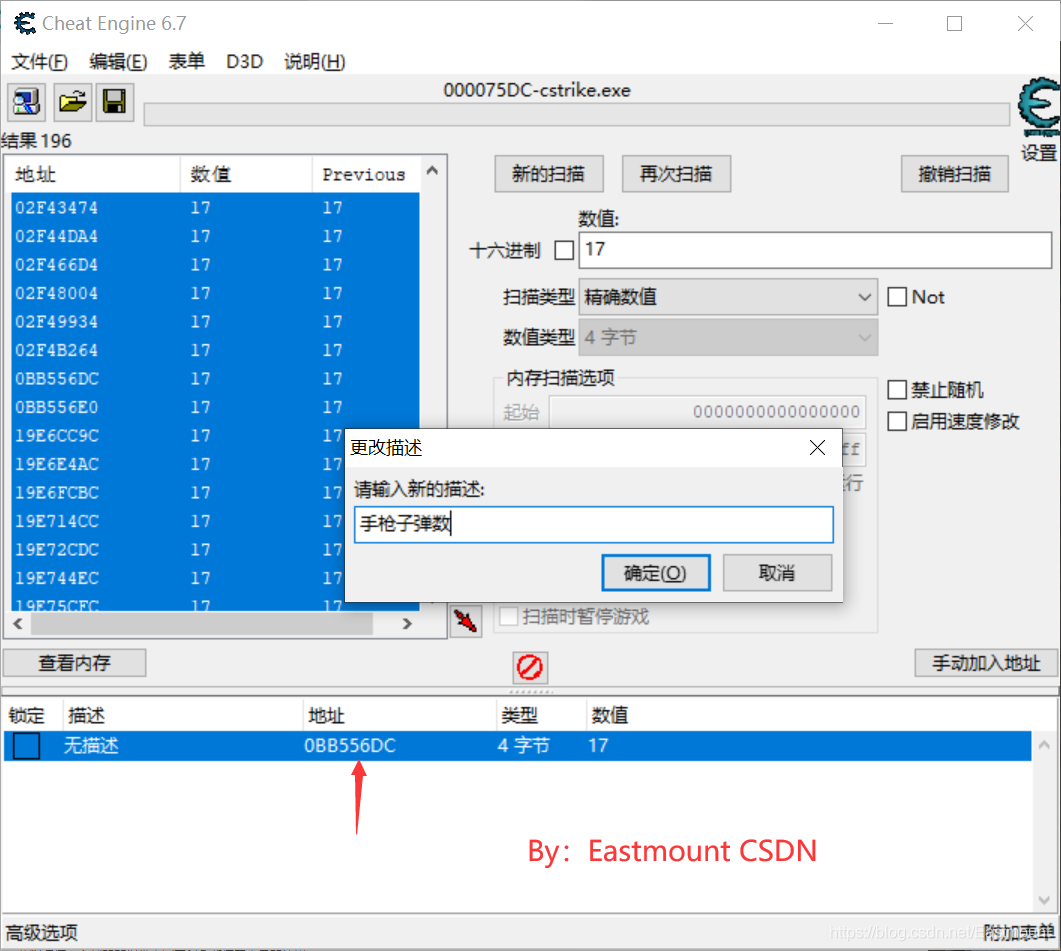This screenshot has width=1061, height=951.
Task: Enable the 启用速度修改 checkbox
Action: click(x=897, y=421)
